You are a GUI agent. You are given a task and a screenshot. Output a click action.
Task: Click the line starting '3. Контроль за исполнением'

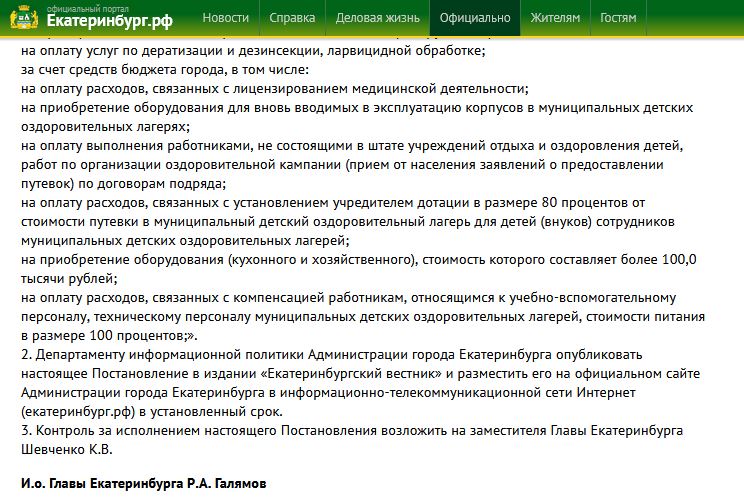[352, 430]
